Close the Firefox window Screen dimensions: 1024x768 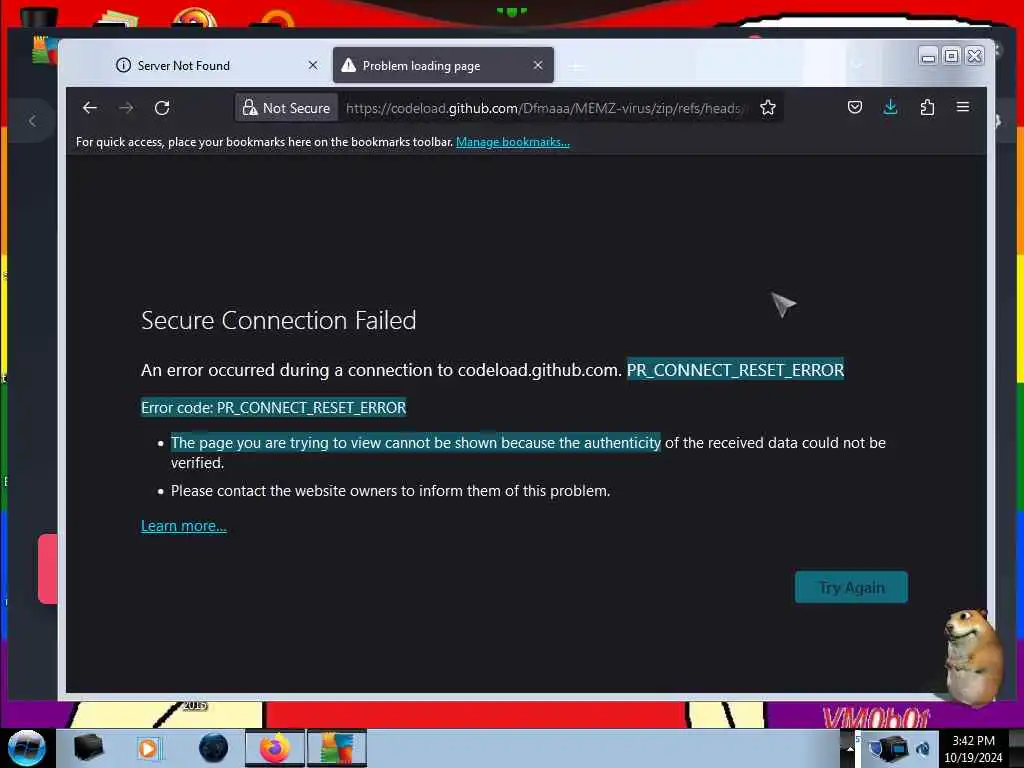click(974, 57)
